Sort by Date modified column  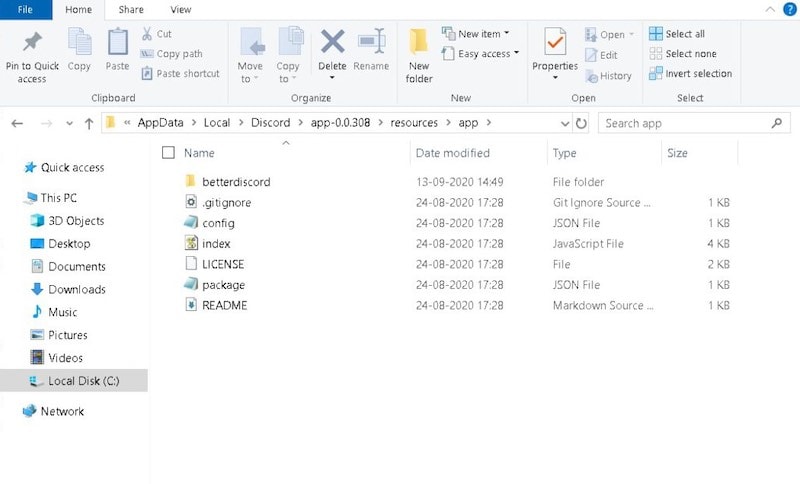click(453, 153)
